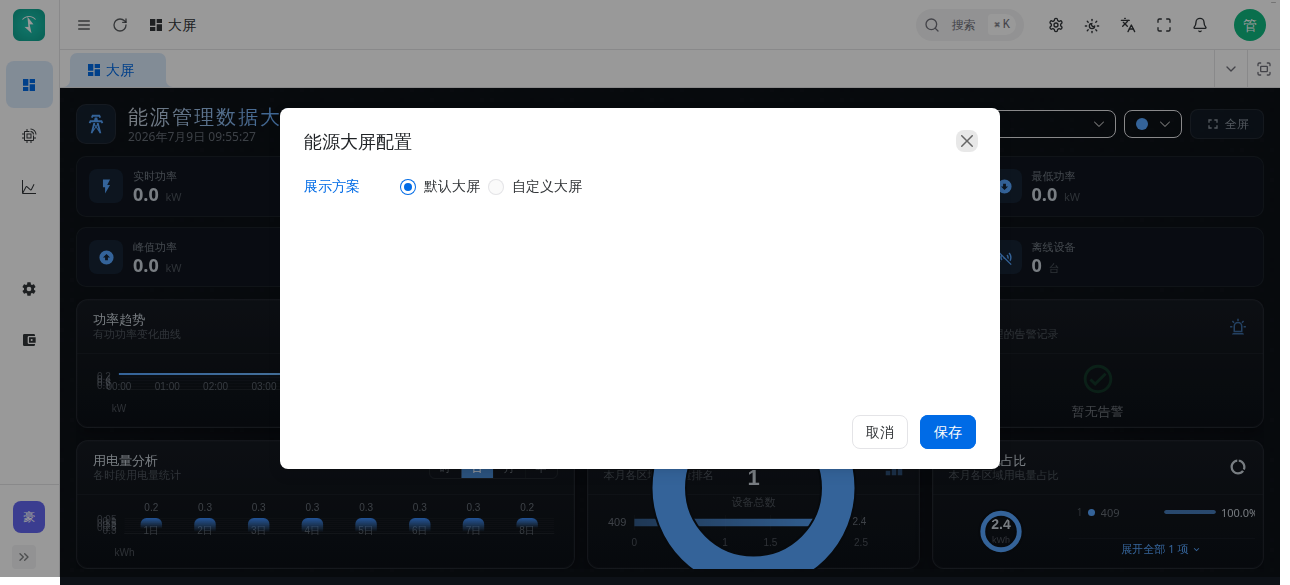
Task: Click the 用电量分析 panel title
Action: click(125, 460)
